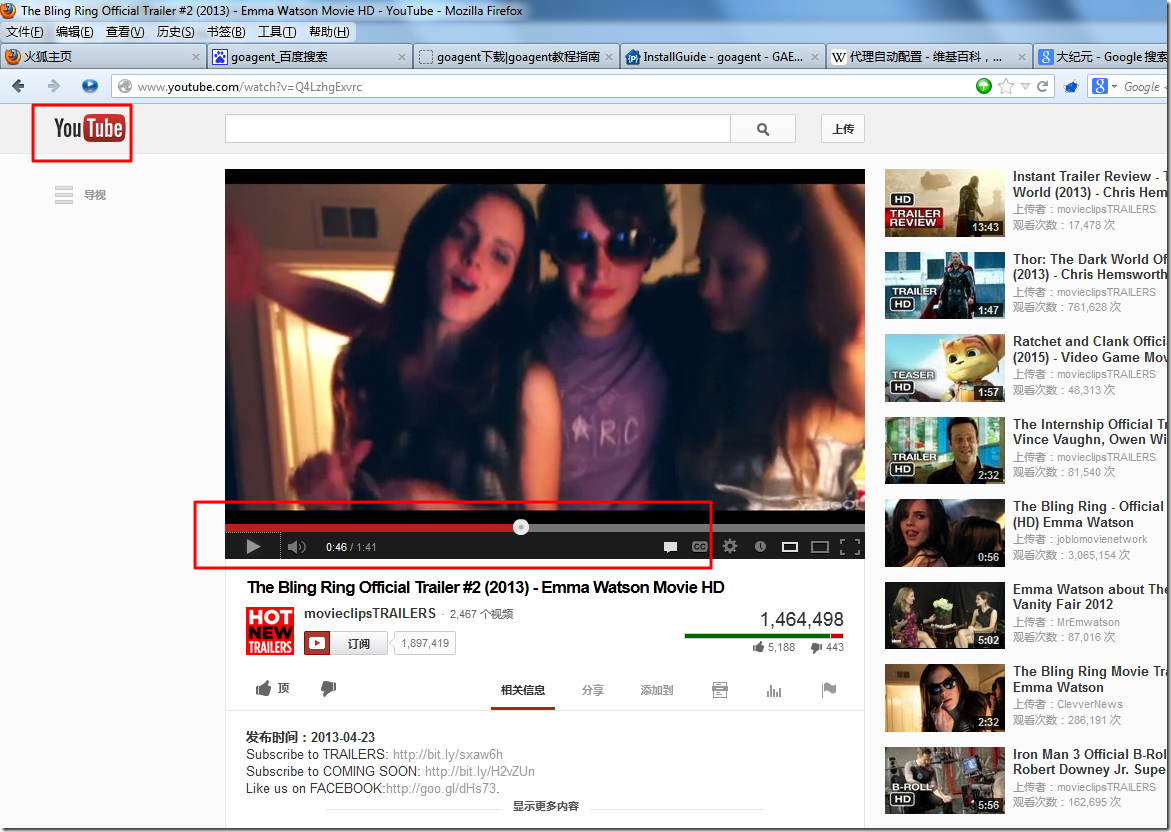
Task: Click the thumbs down dislike icon
Action: point(329,688)
